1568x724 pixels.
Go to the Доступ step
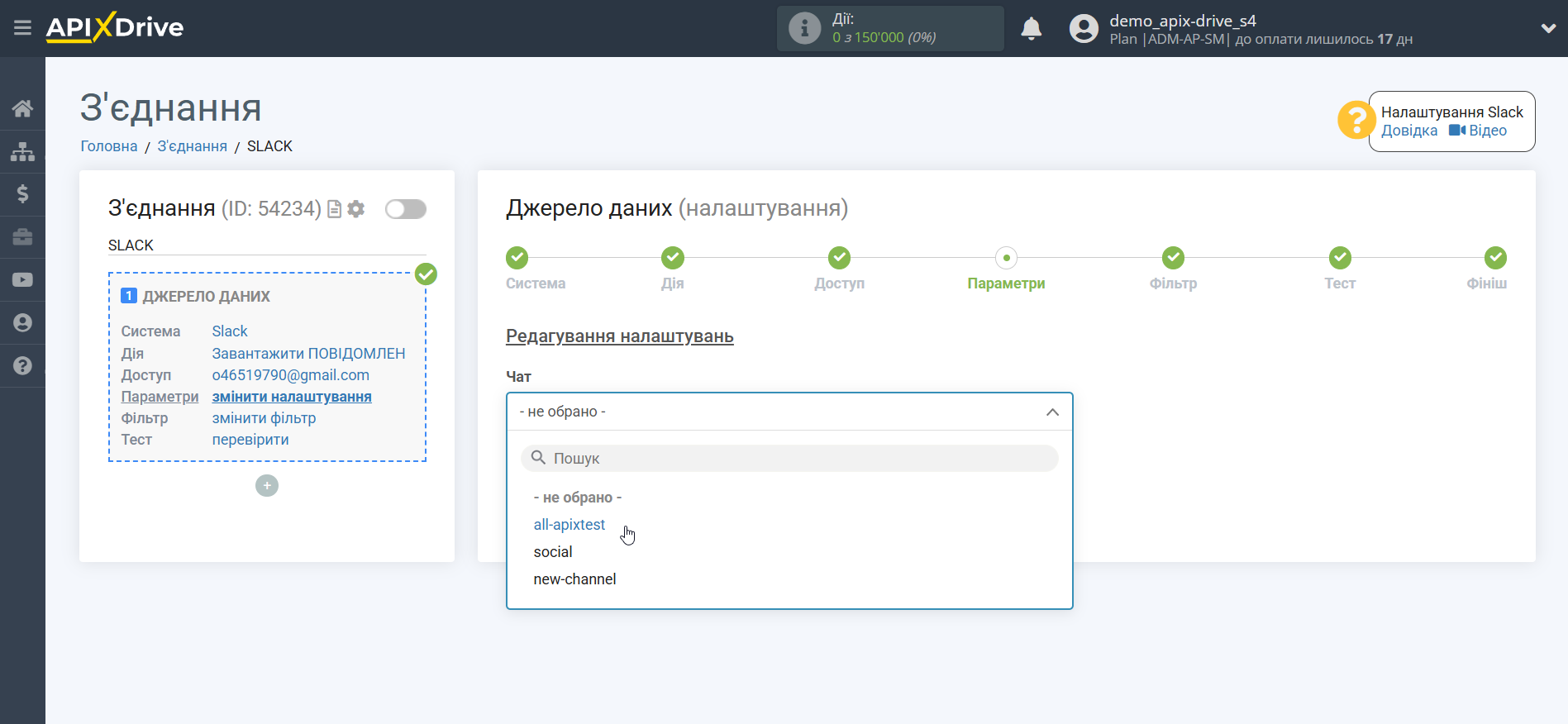click(840, 258)
